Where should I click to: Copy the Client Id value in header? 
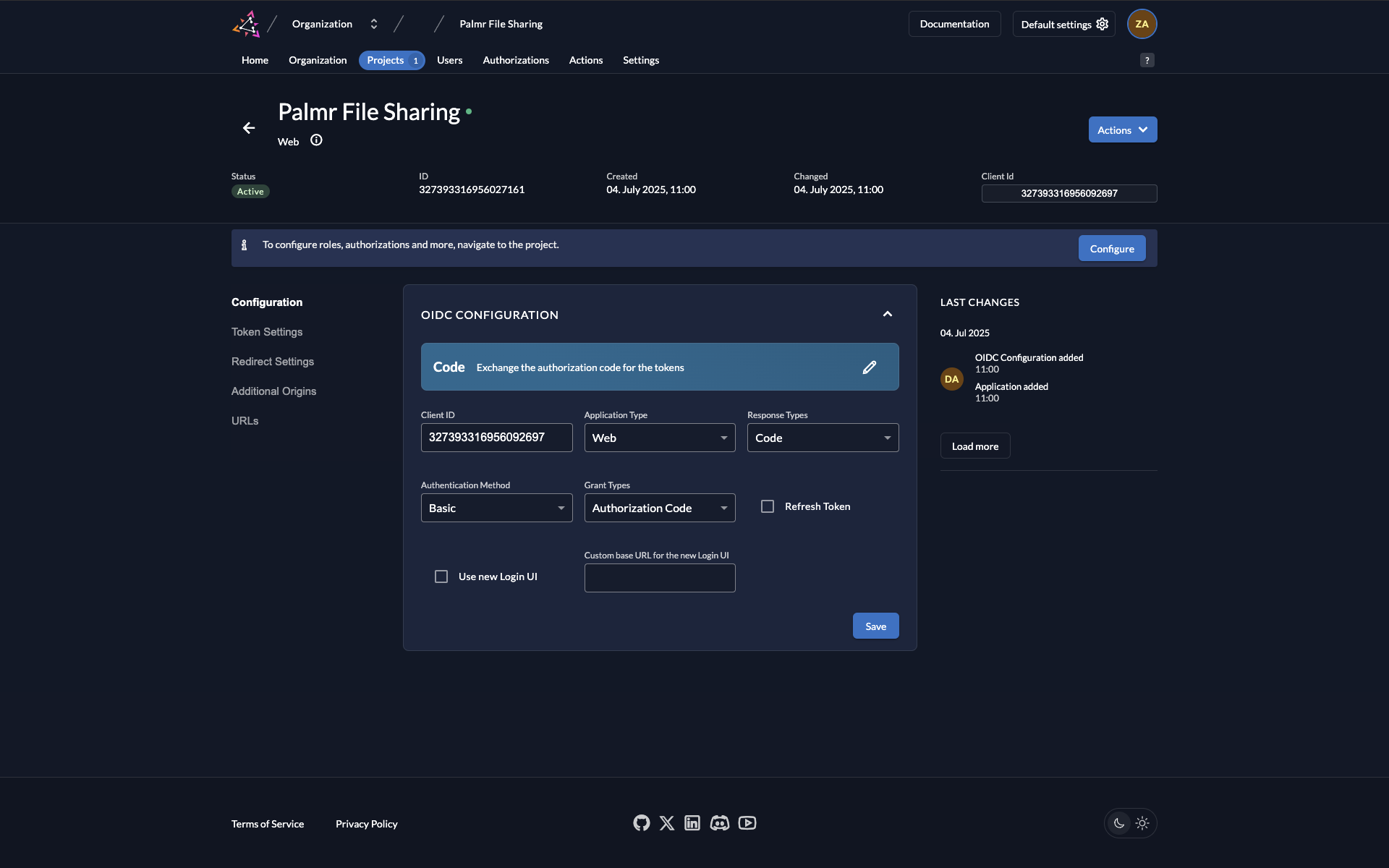tap(1069, 193)
